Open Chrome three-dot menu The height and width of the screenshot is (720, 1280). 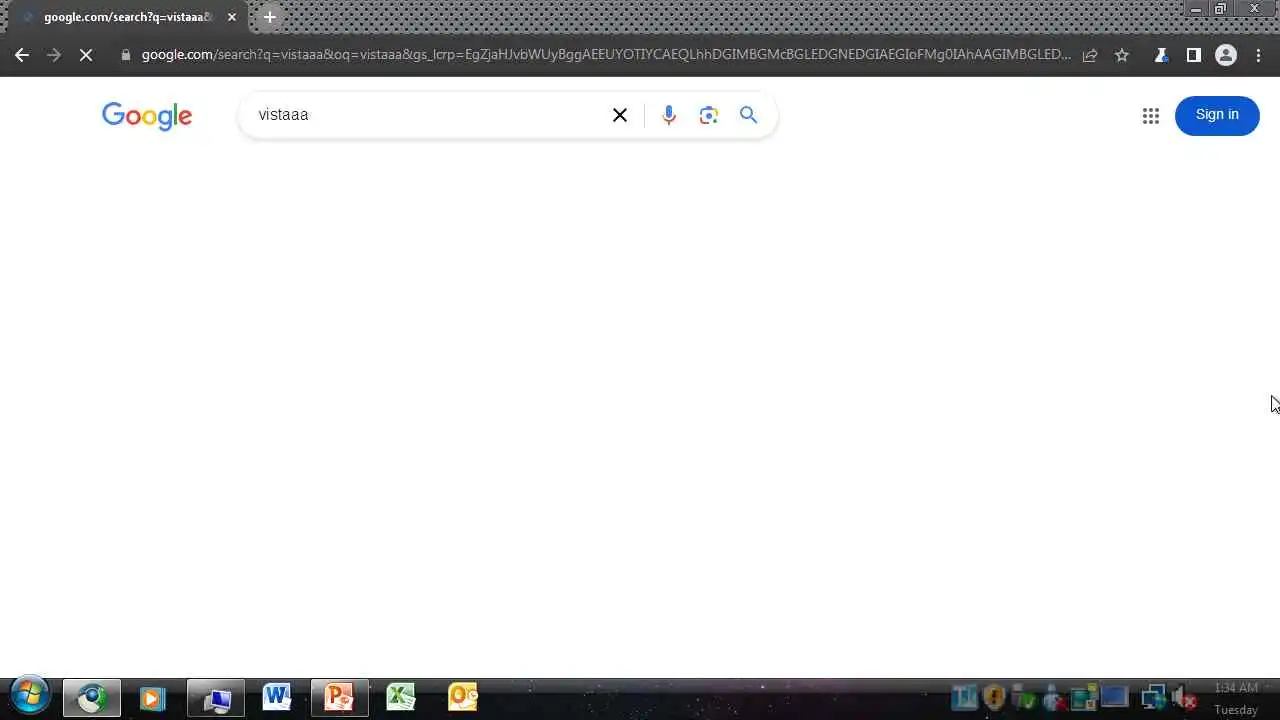click(1258, 55)
